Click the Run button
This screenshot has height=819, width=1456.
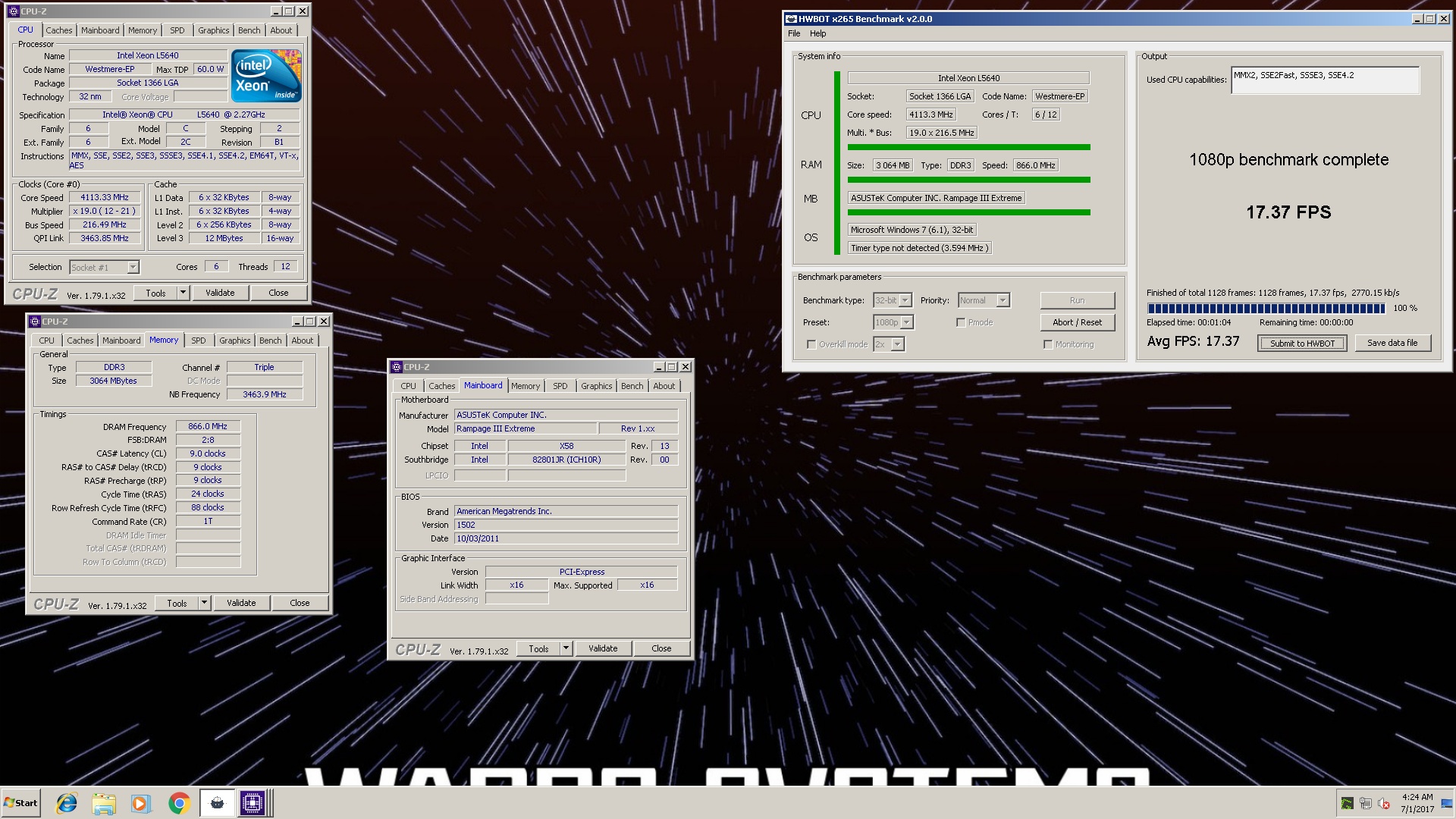(1077, 300)
